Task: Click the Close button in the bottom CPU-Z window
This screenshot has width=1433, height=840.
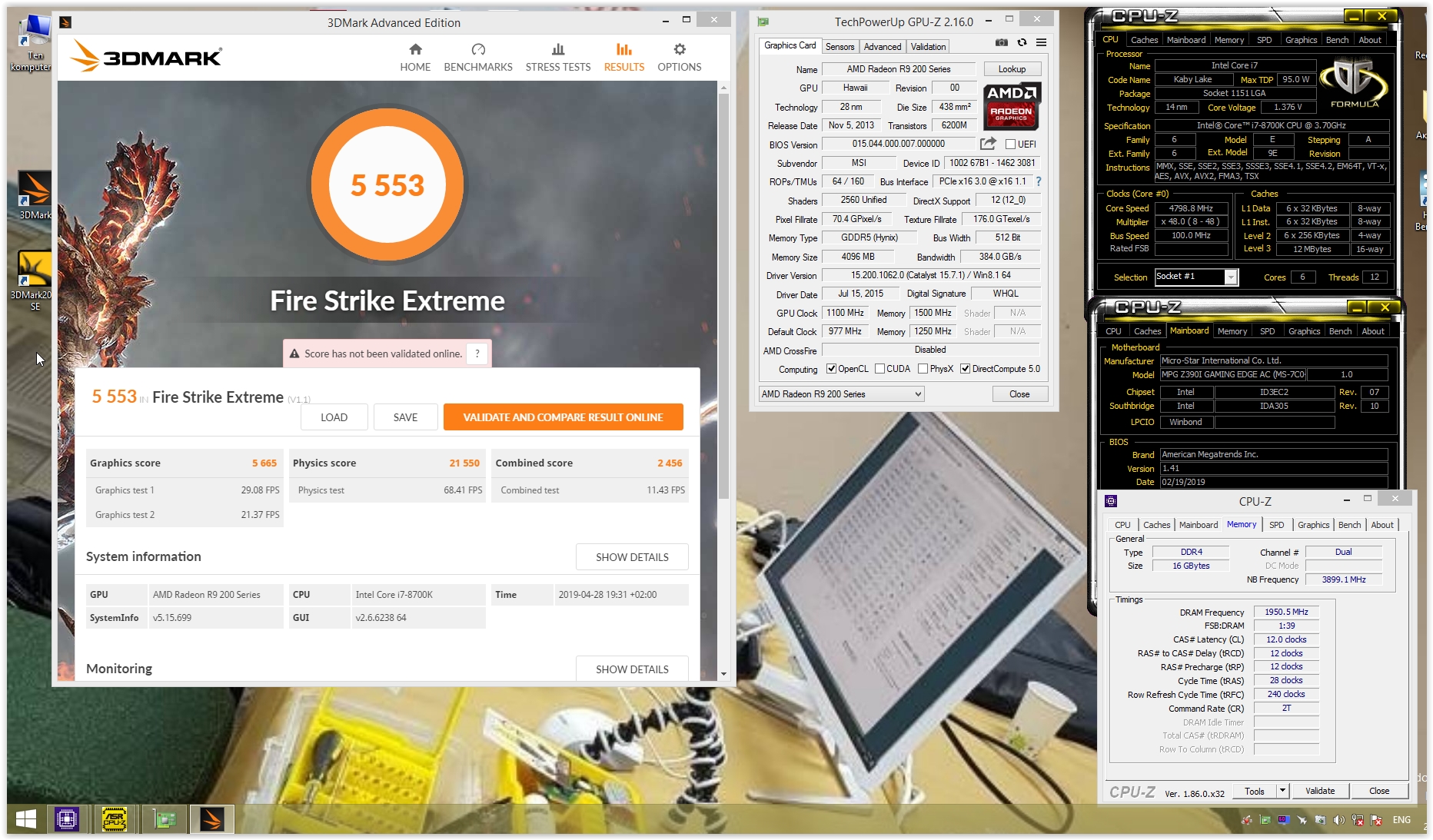Action: tap(1379, 791)
